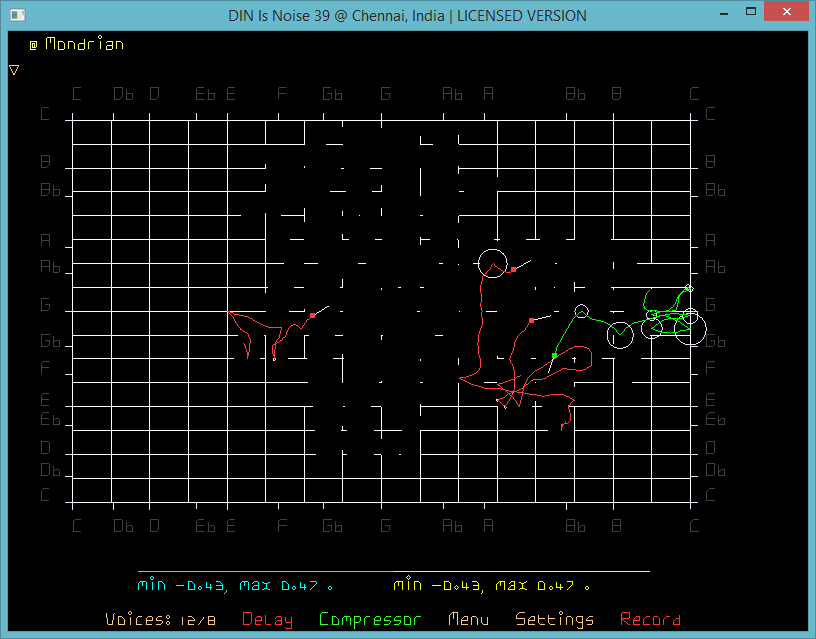This screenshot has width=816, height=639.
Task: Click the small triangle under the Mondrian label
Action: [14, 70]
